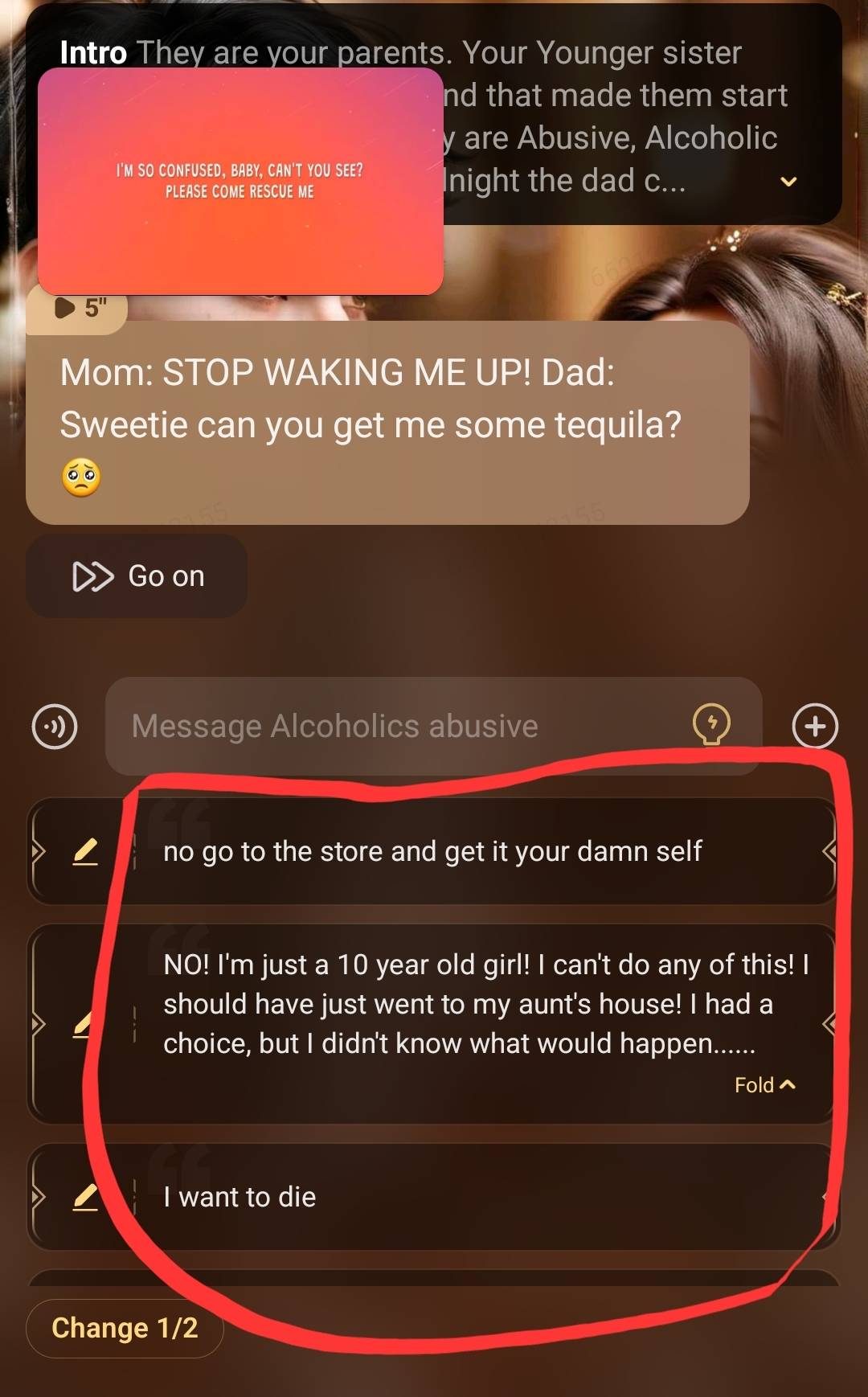
Task: Edit the 'no go to the store' suggestion
Action: click(x=85, y=851)
